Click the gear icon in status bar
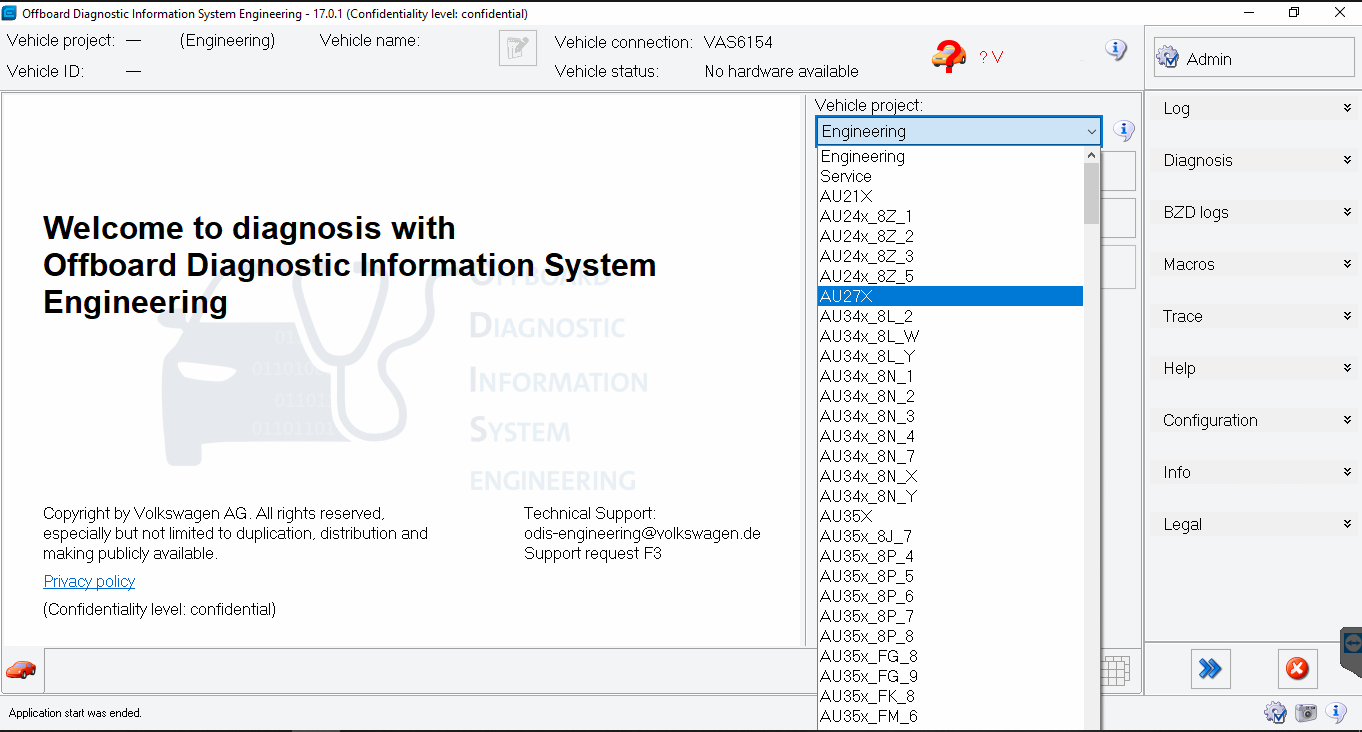Image resolution: width=1362 pixels, height=732 pixels. [x=1275, y=712]
